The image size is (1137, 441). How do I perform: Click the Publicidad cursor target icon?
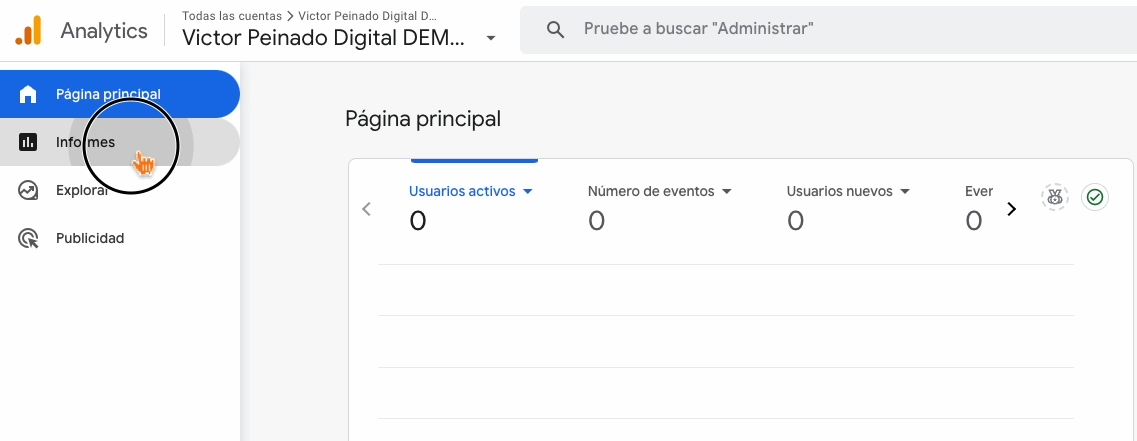click(x=28, y=238)
